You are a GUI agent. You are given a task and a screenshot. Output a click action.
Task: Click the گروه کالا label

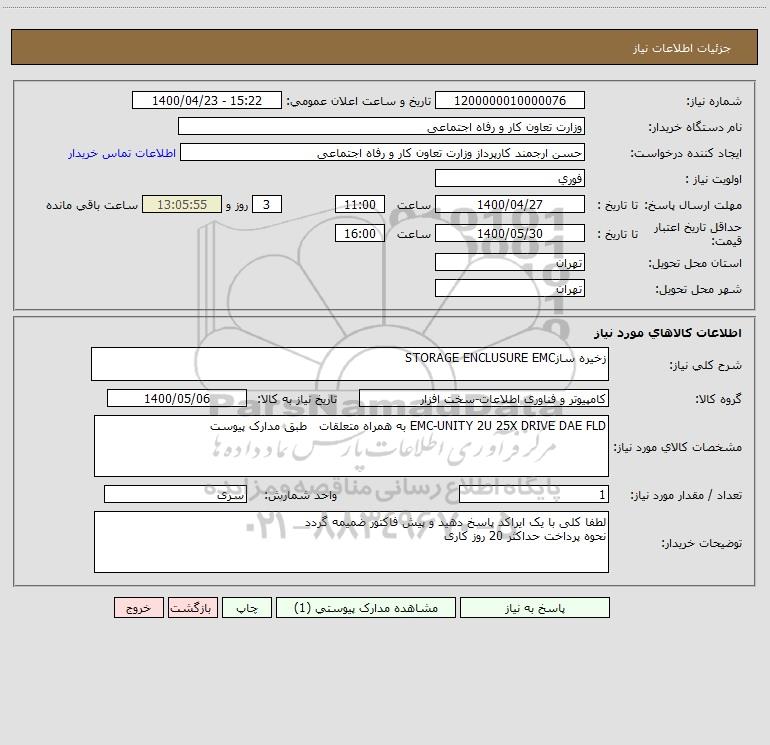point(718,399)
